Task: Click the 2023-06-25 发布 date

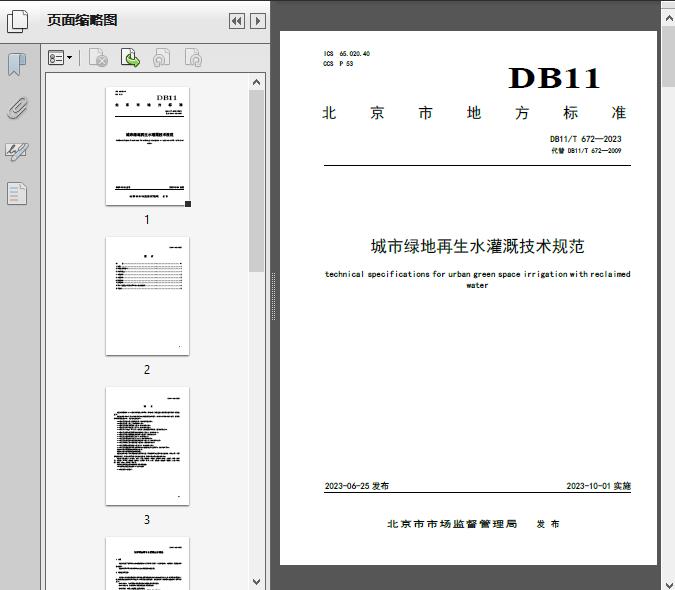Action: 357,486
